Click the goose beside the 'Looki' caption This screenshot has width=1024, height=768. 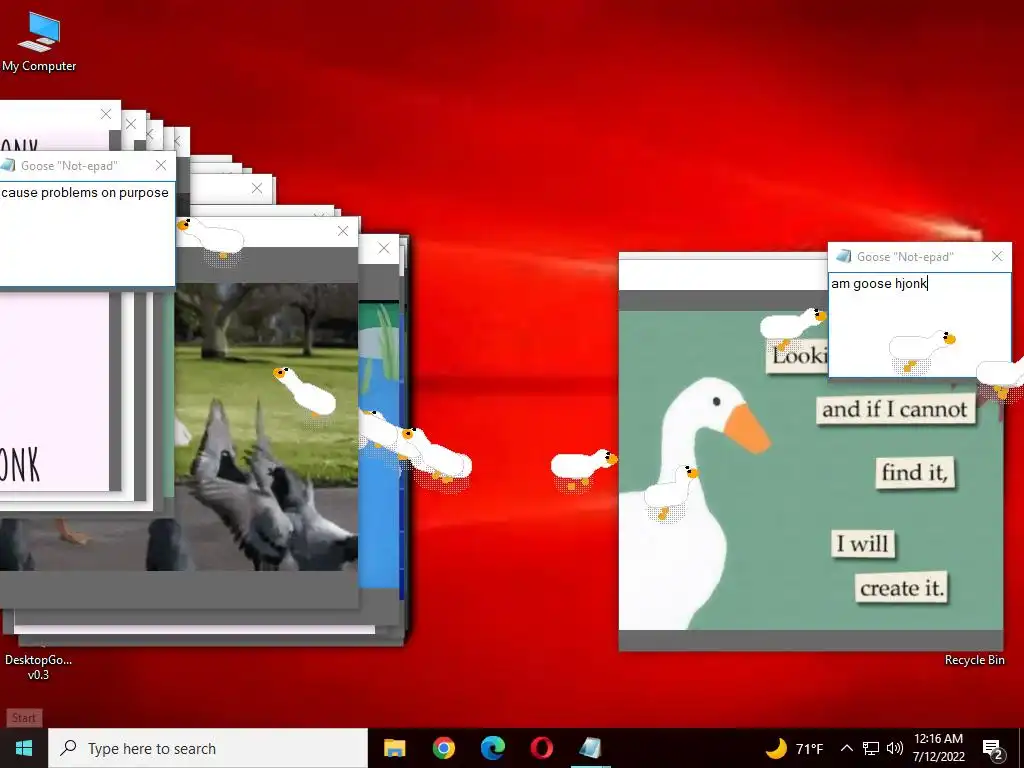(793, 327)
